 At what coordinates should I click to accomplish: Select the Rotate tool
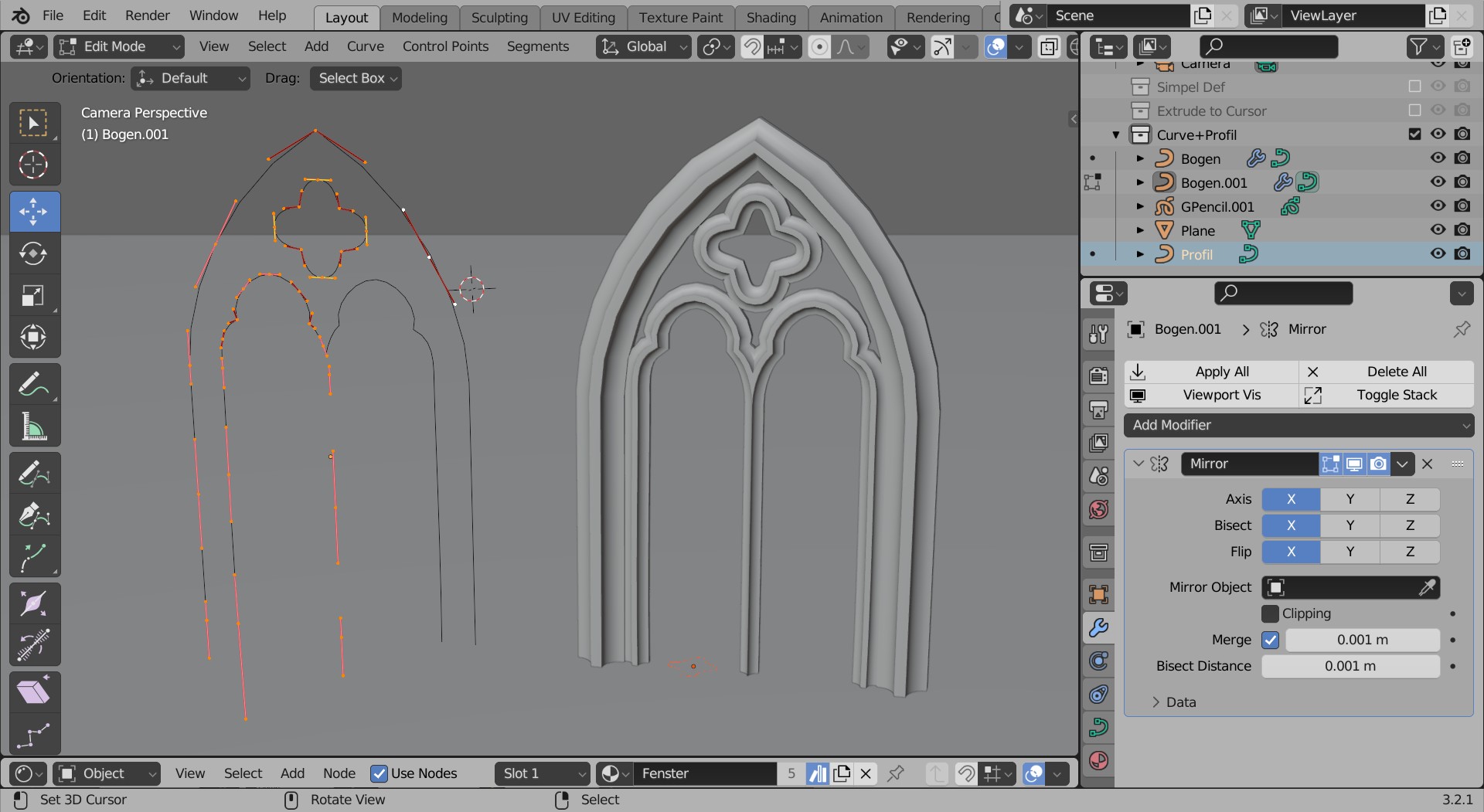[x=33, y=253]
